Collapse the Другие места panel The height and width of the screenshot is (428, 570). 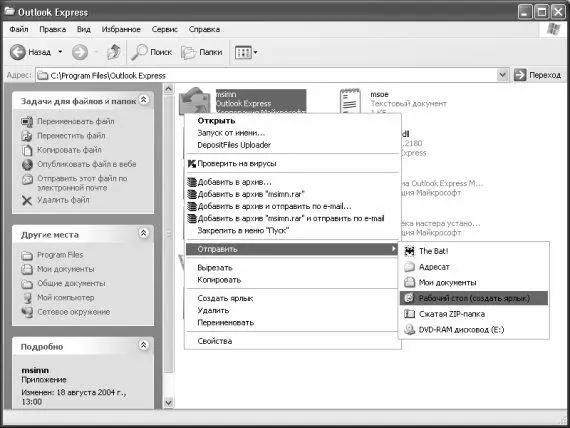(144, 233)
